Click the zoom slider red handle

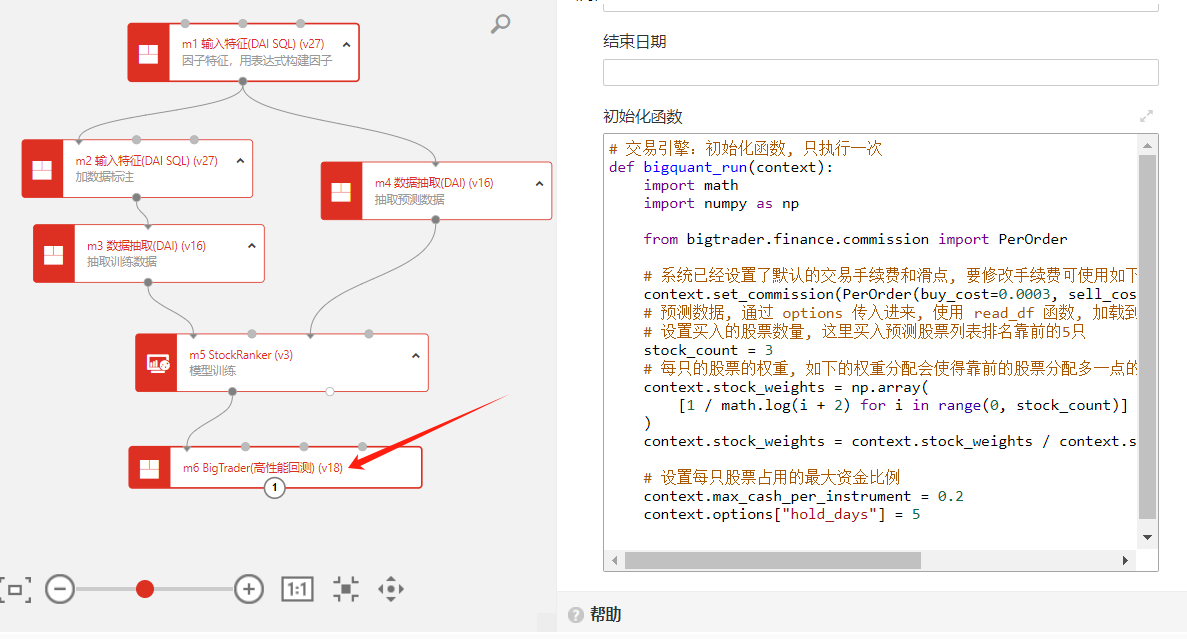(145, 589)
